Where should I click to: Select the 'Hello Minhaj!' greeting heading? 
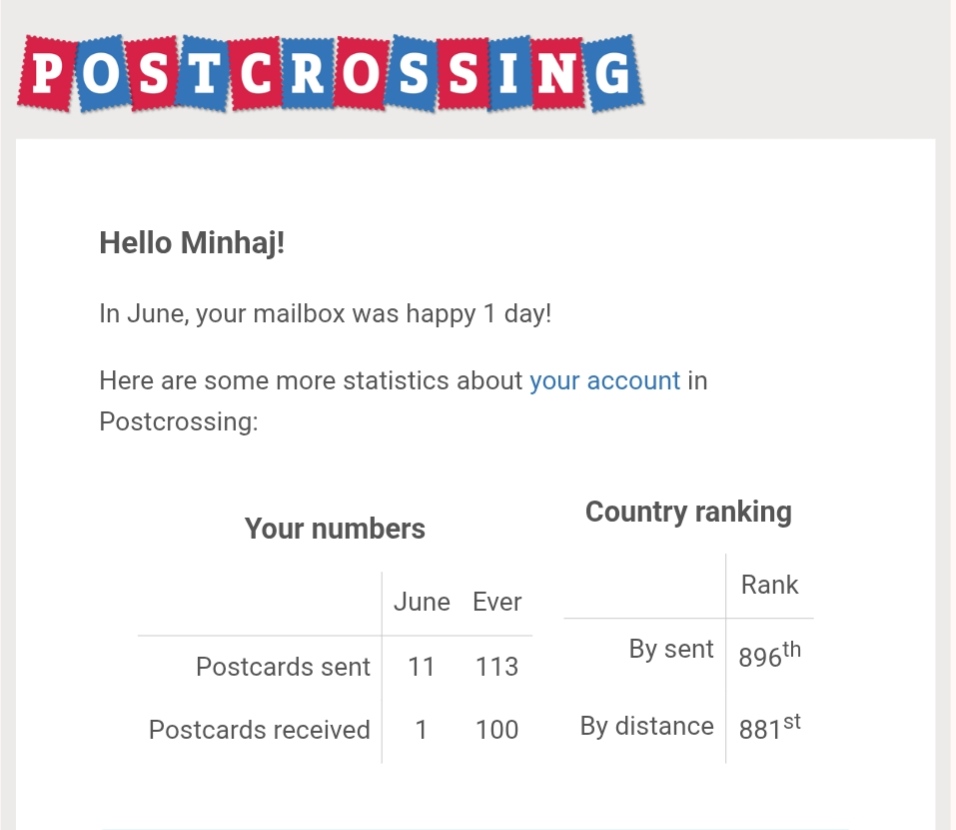(x=192, y=243)
